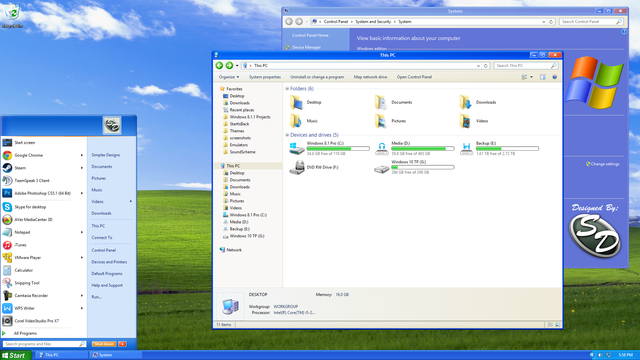640x360 pixels.
Task: Open Camtasia Recorder entry
Action: click(x=43, y=296)
